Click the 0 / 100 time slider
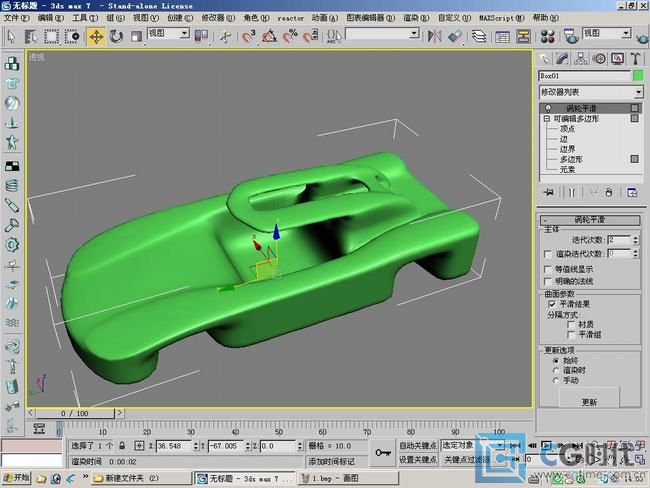The width and height of the screenshot is (650, 488). coord(75,413)
